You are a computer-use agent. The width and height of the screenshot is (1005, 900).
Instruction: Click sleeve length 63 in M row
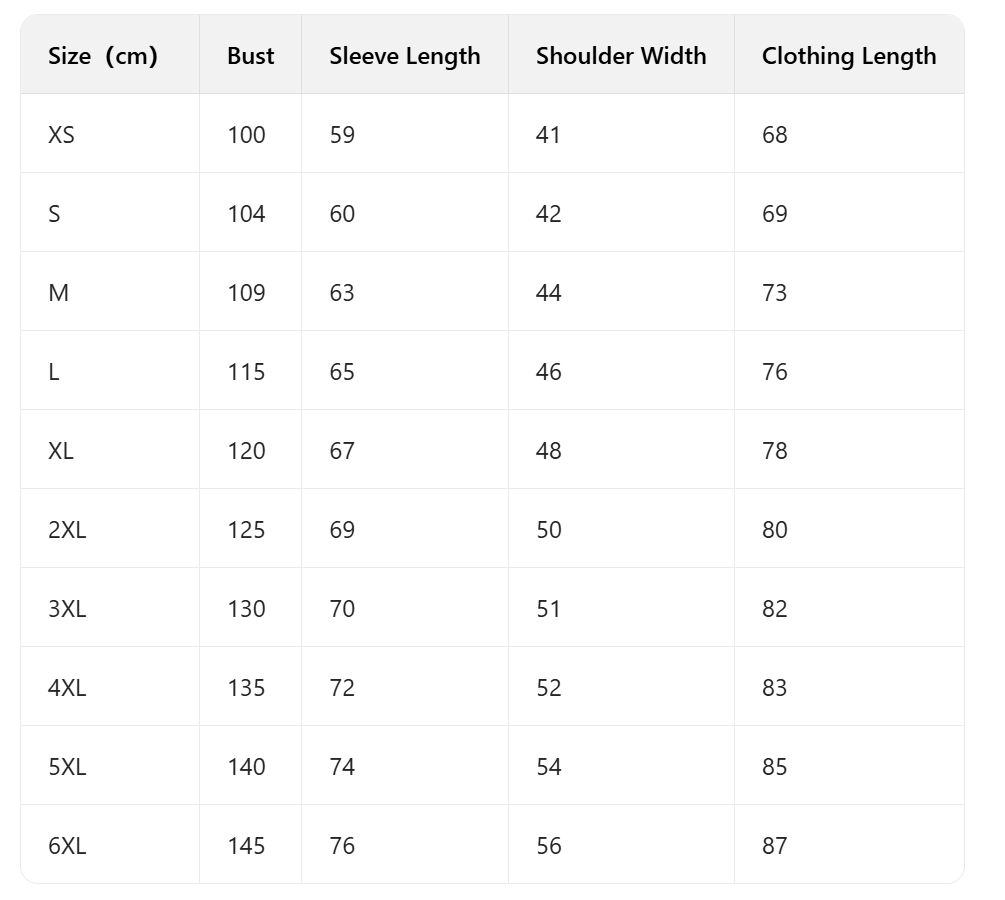(x=342, y=293)
